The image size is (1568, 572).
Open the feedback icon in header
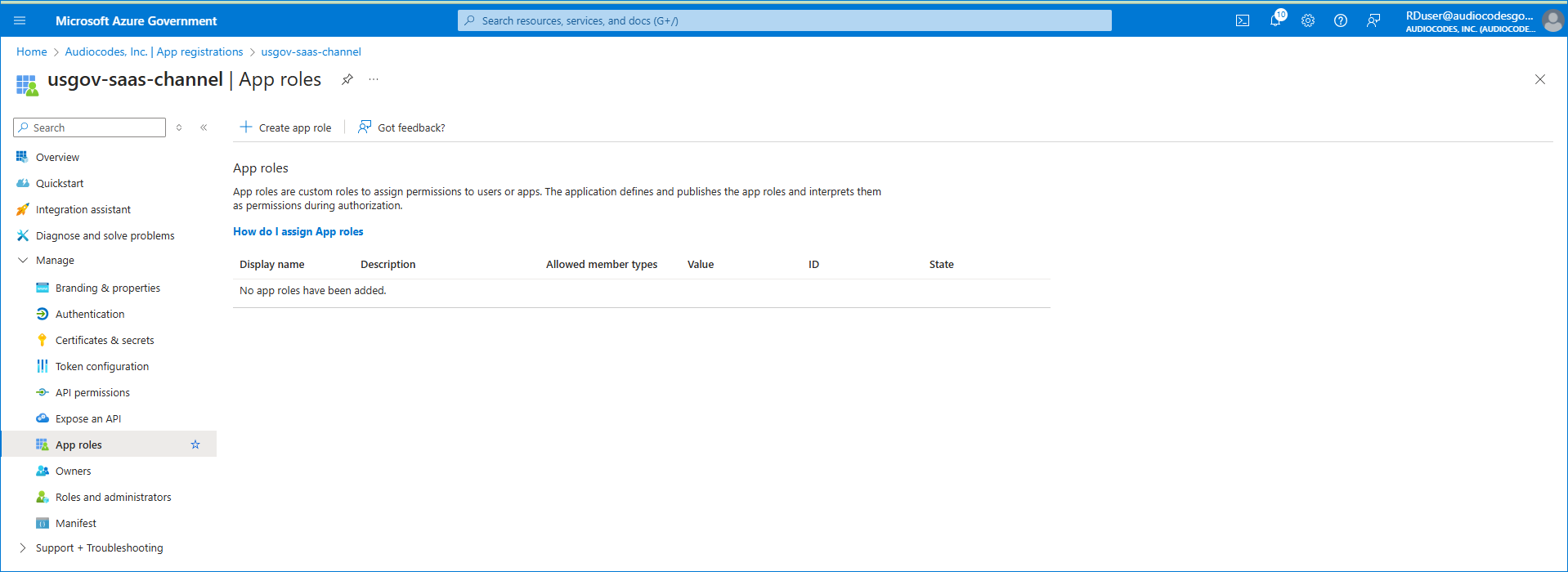click(1373, 21)
